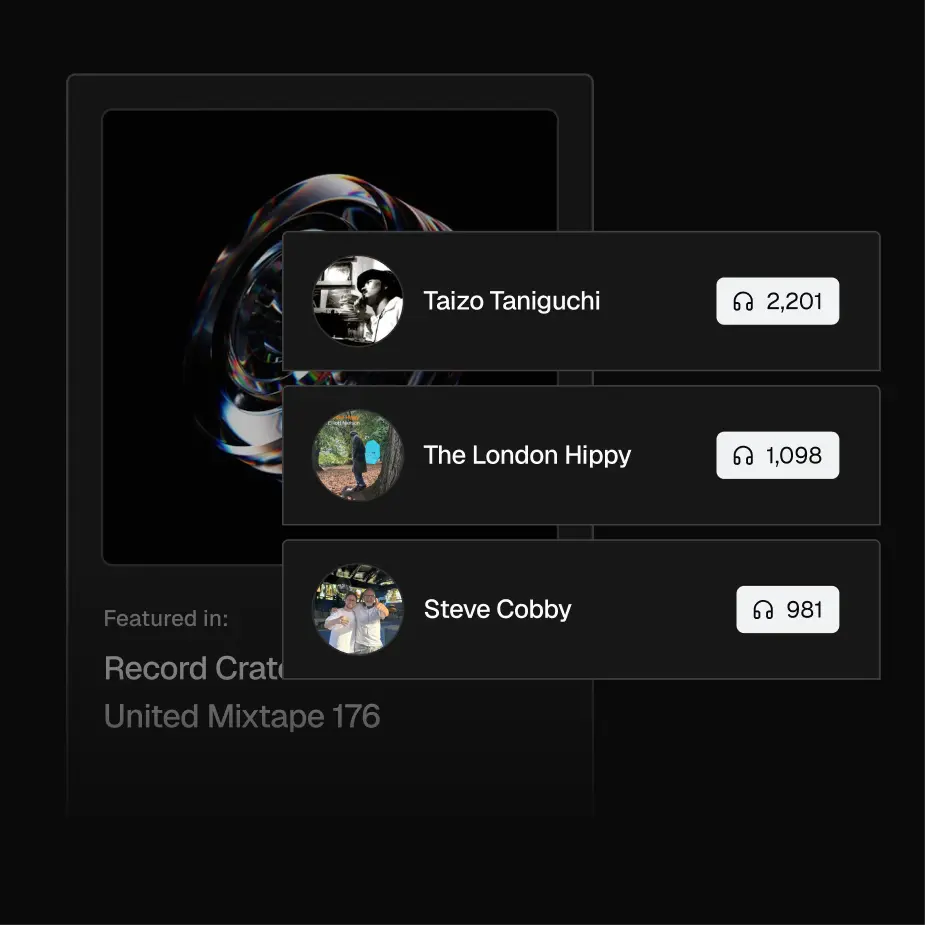Select The London Hippy name
Image resolution: width=925 pixels, height=925 pixels.
(527, 455)
